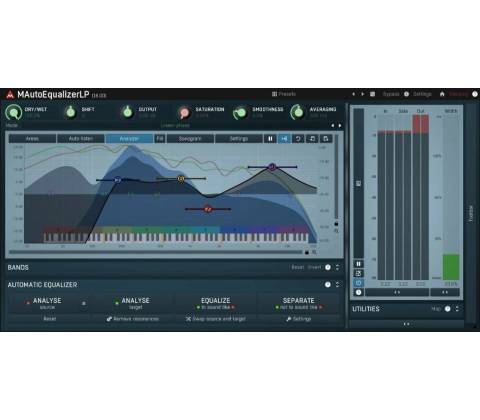Viewport: 480px width, 420px height.
Task: Collapse the Bands section
Action: point(338,267)
